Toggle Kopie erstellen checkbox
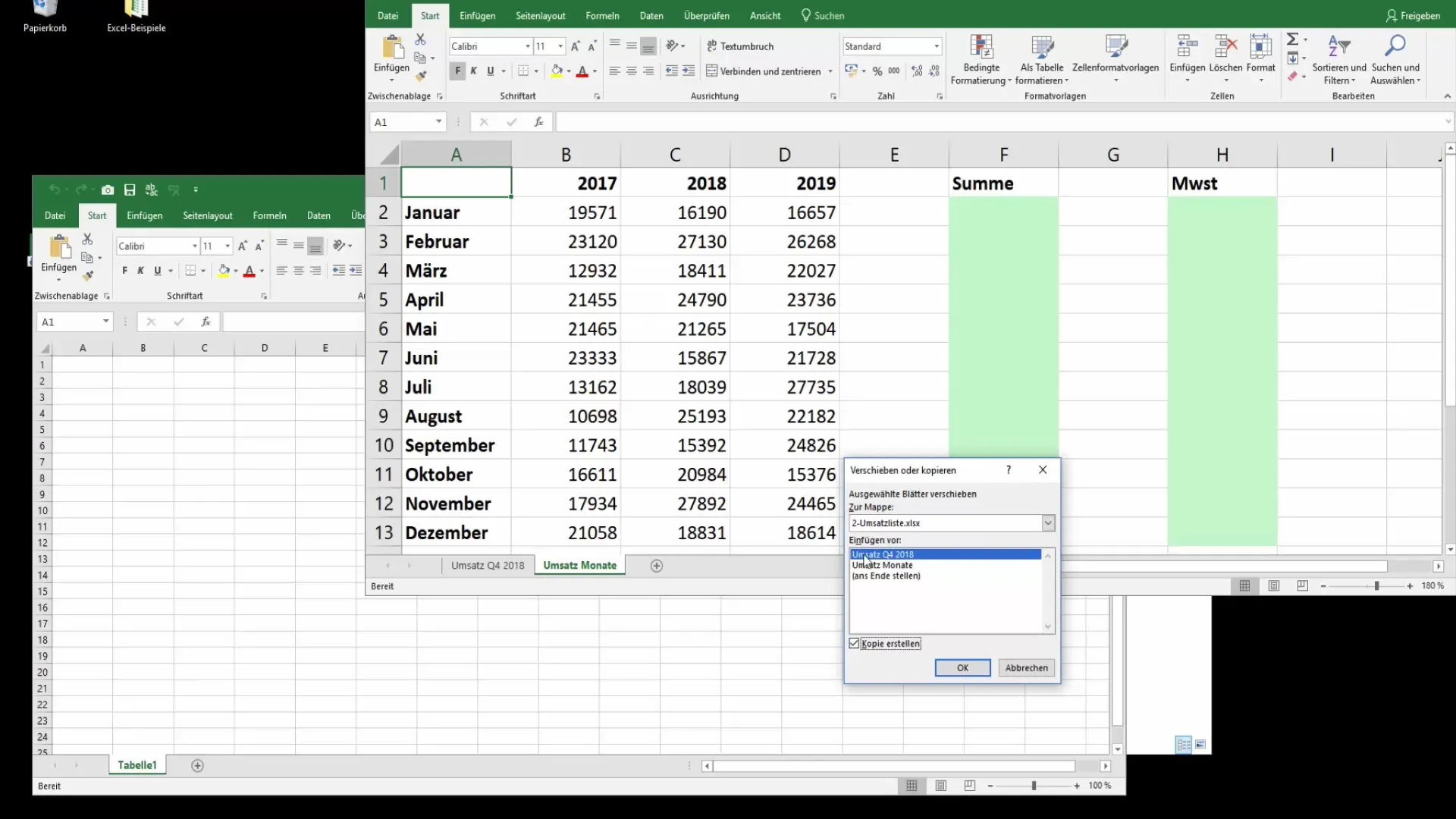Viewport: 1456px width, 819px height. pyautogui.click(x=855, y=643)
